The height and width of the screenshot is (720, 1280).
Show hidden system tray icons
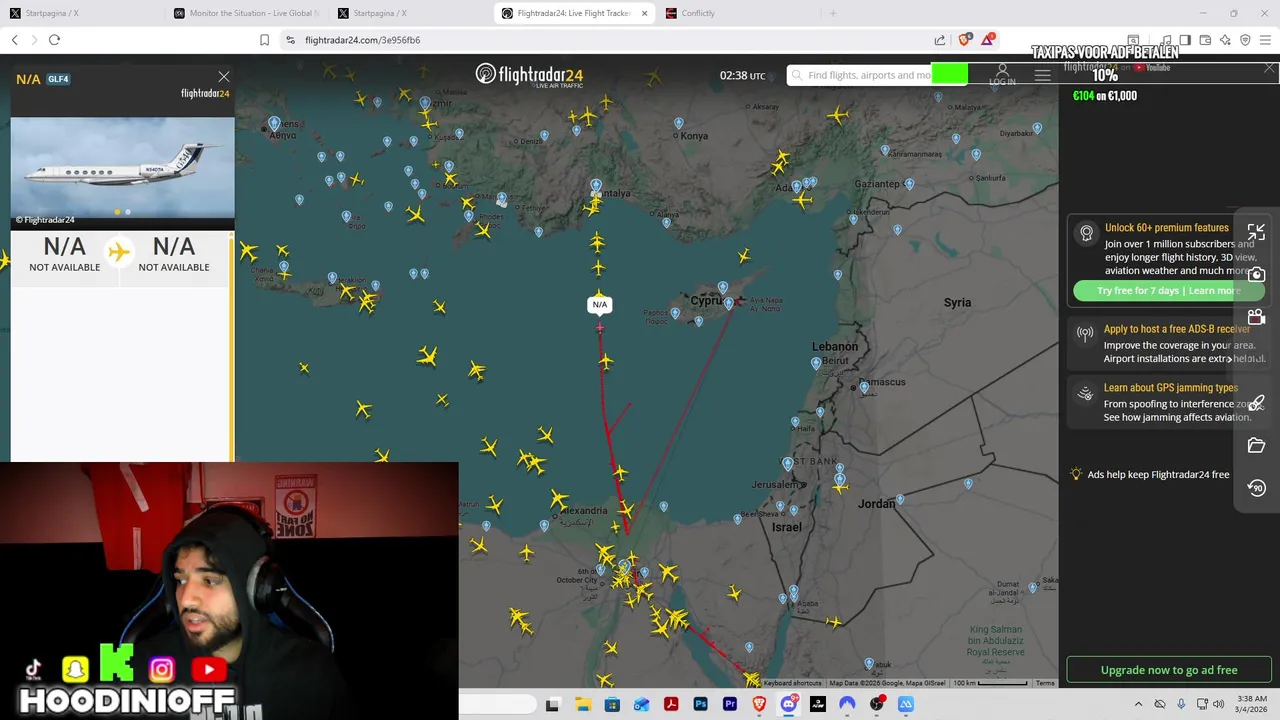pos(1138,704)
